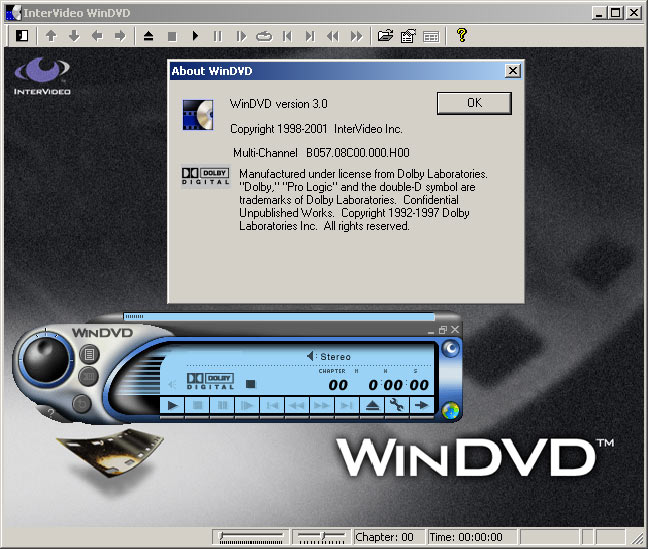Image resolution: width=648 pixels, height=549 pixels.
Task: Rewind using the top toolbar icon
Action: (333, 36)
